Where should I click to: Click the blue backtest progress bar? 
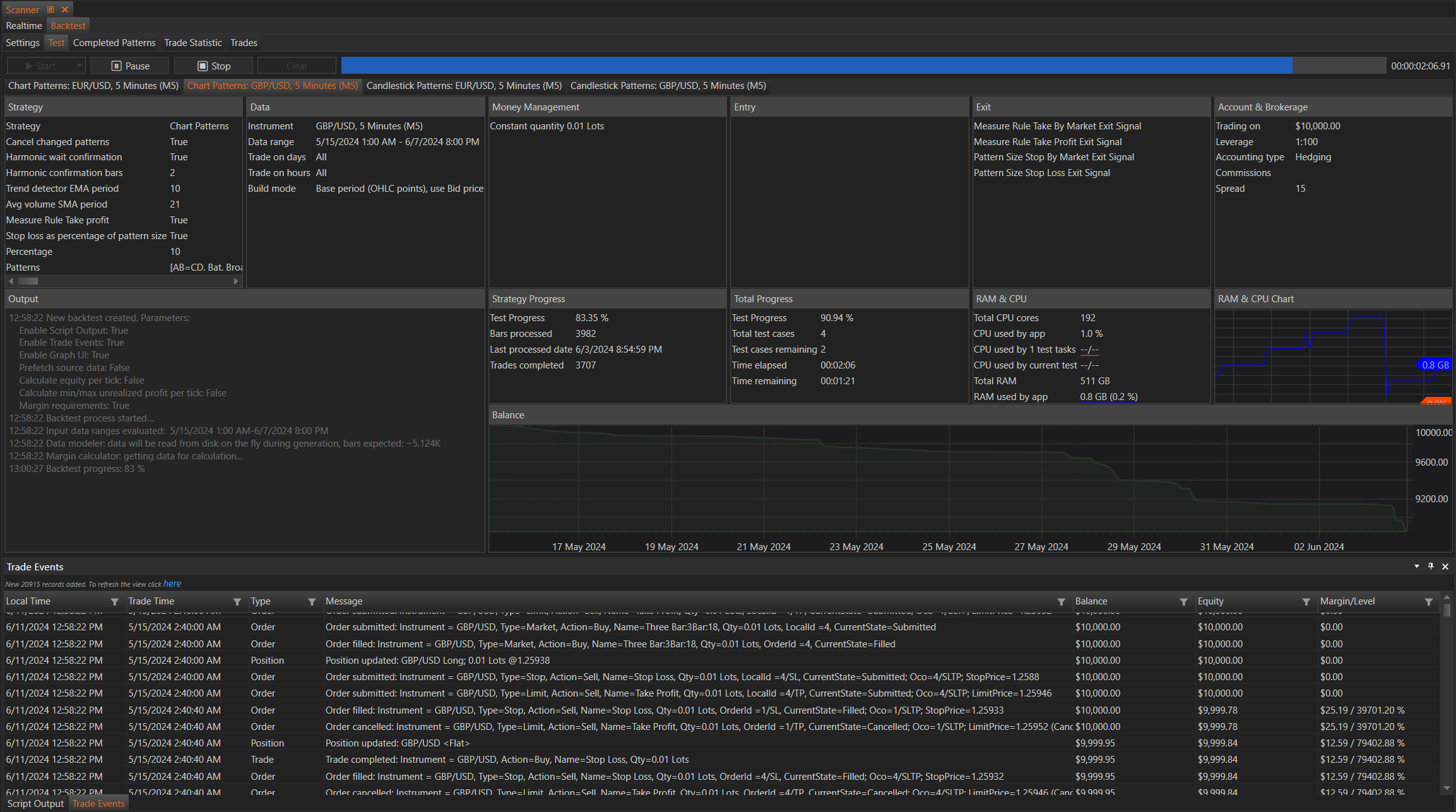(x=816, y=66)
